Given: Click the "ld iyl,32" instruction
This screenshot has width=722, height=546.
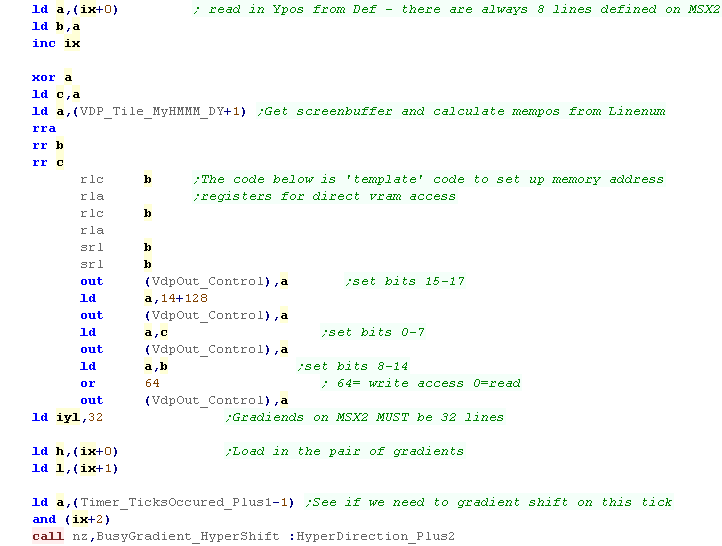Looking at the screenshot, I should click(68, 418).
